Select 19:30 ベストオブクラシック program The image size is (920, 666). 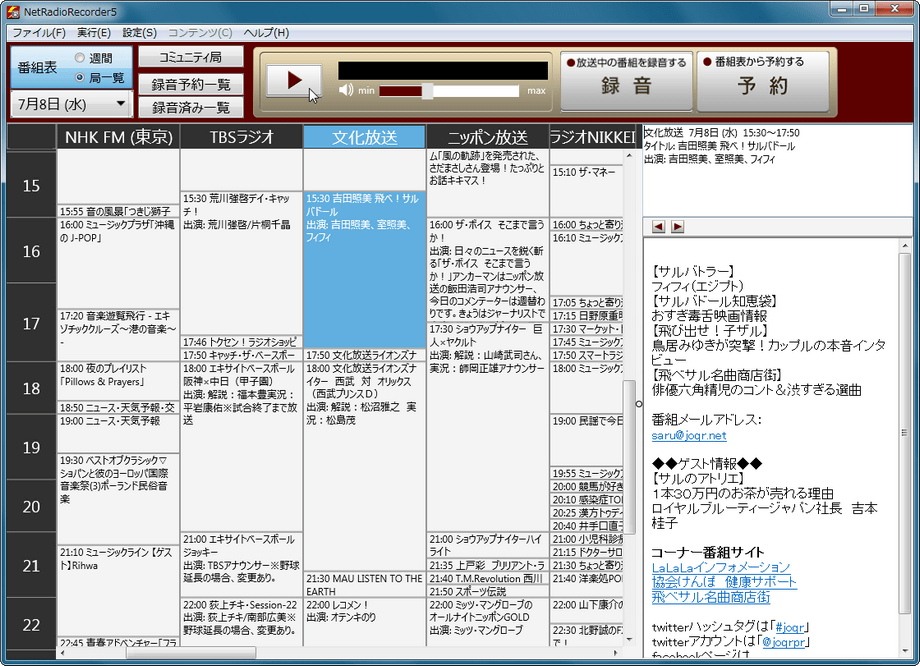click(x=119, y=499)
